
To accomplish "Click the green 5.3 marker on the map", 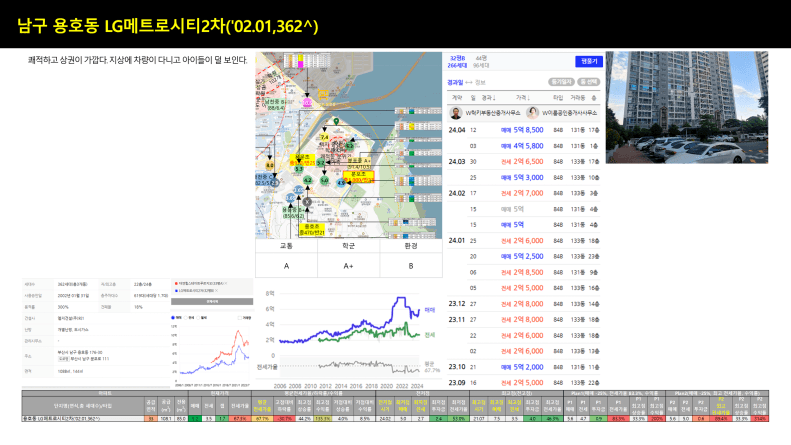I will tap(299, 169).
